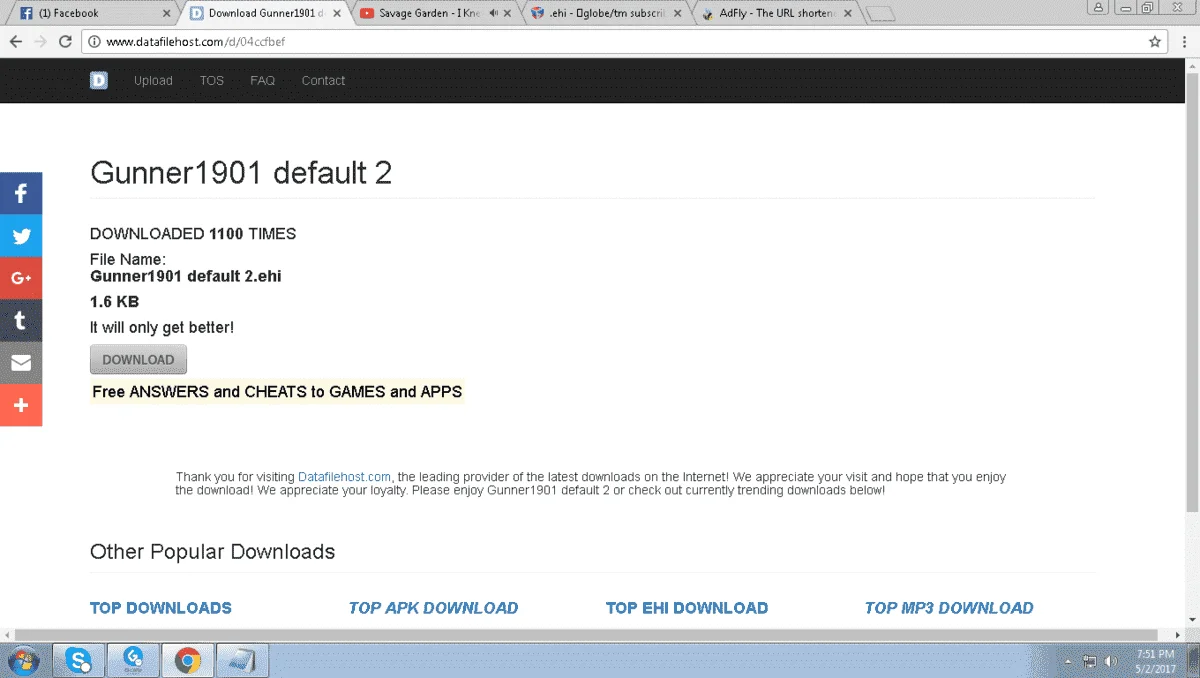Click the Chrome profile person icon
The width and height of the screenshot is (1200, 678).
[1099, 7]
